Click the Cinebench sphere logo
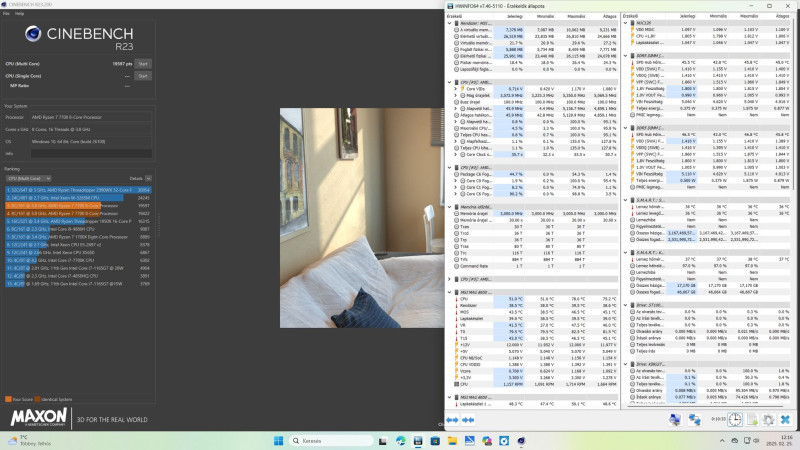800x450 pixels. tap(33, 34)
